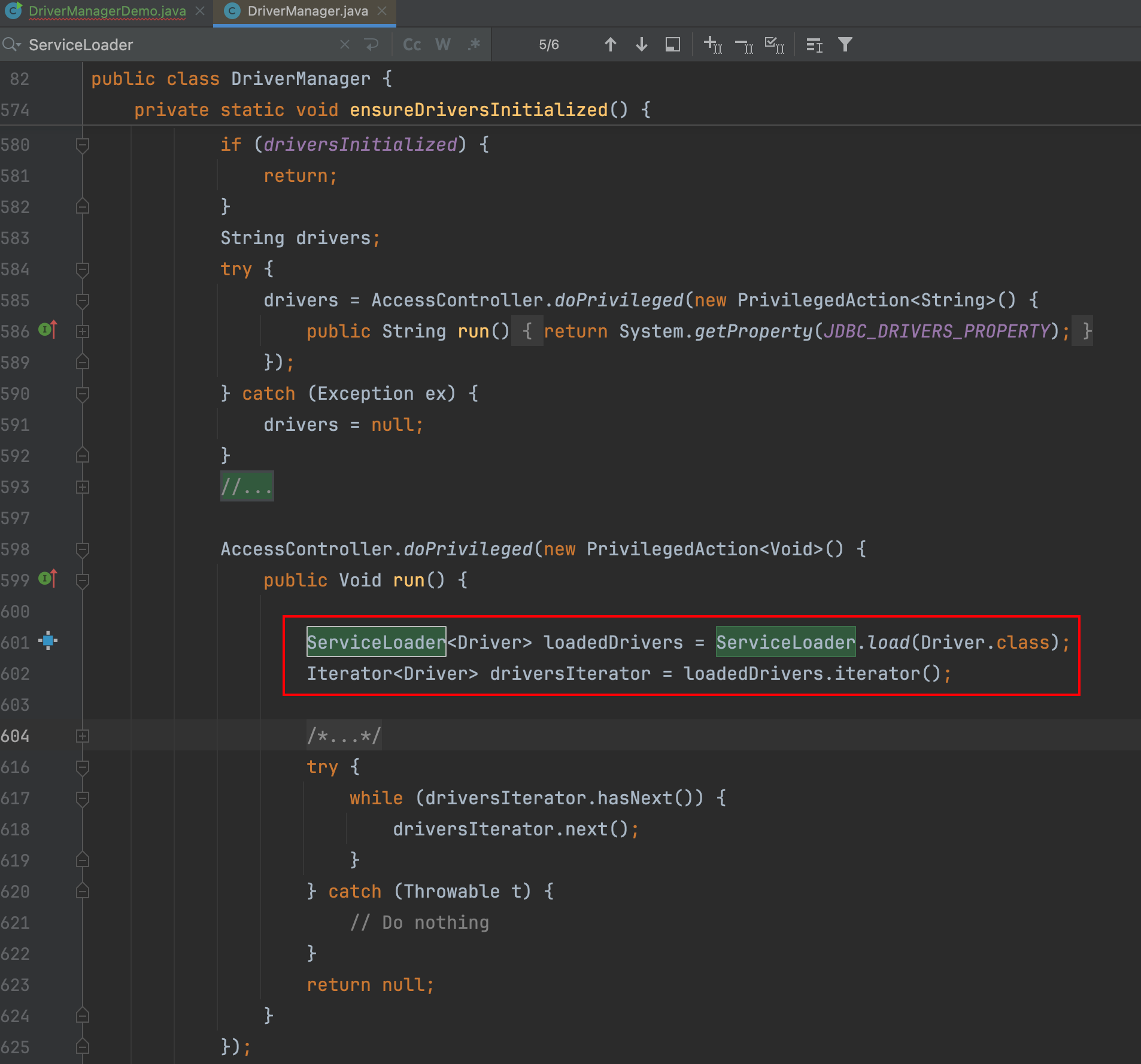The height and width of the screenshot is (1064, 1141).
Task: Expand folded comment at line 593
Action: tap(83, 487)
